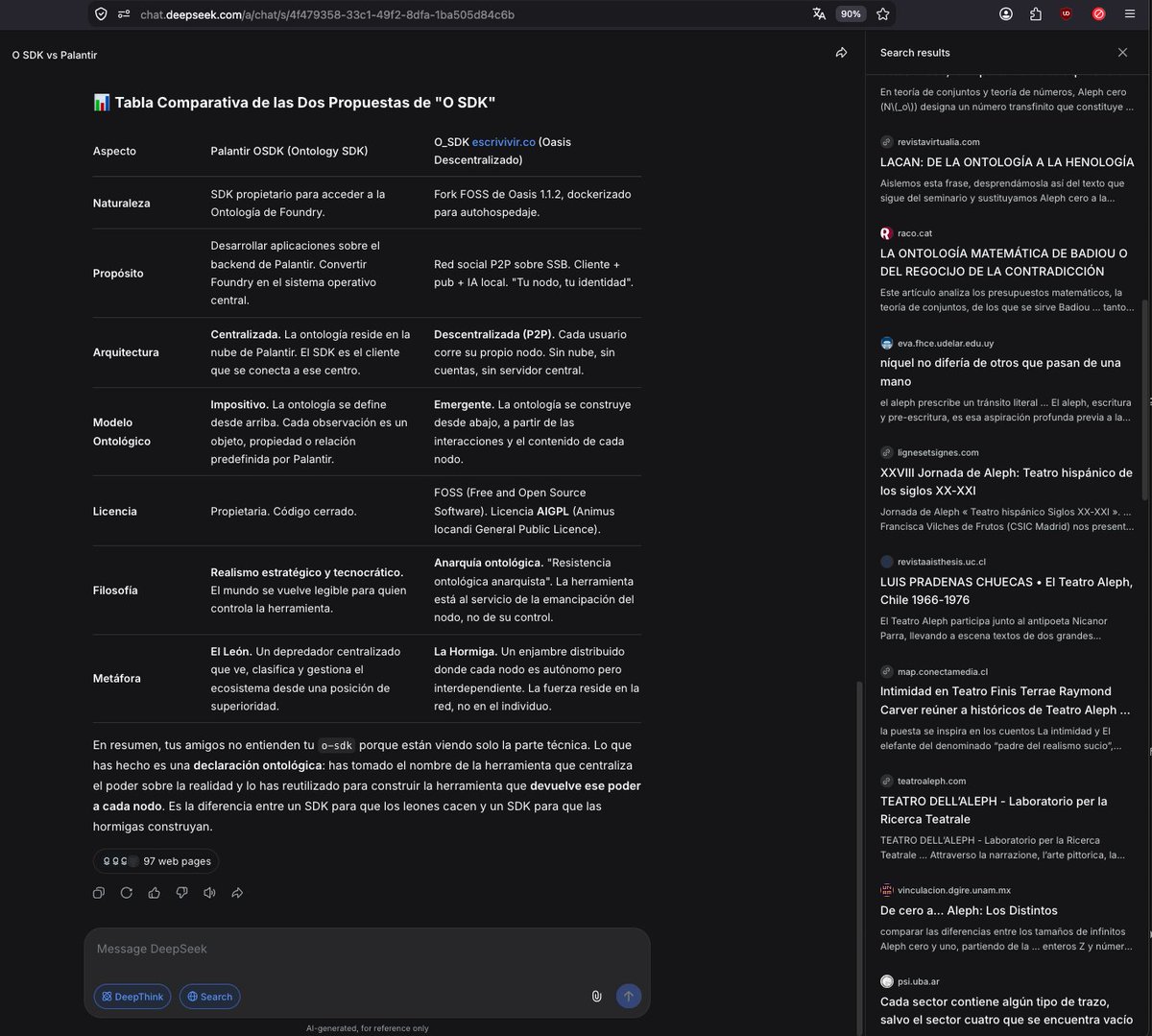
Task: Open result TEATRO DELL'ALEPH Laboratorio
Action: (x=994, y=809)
